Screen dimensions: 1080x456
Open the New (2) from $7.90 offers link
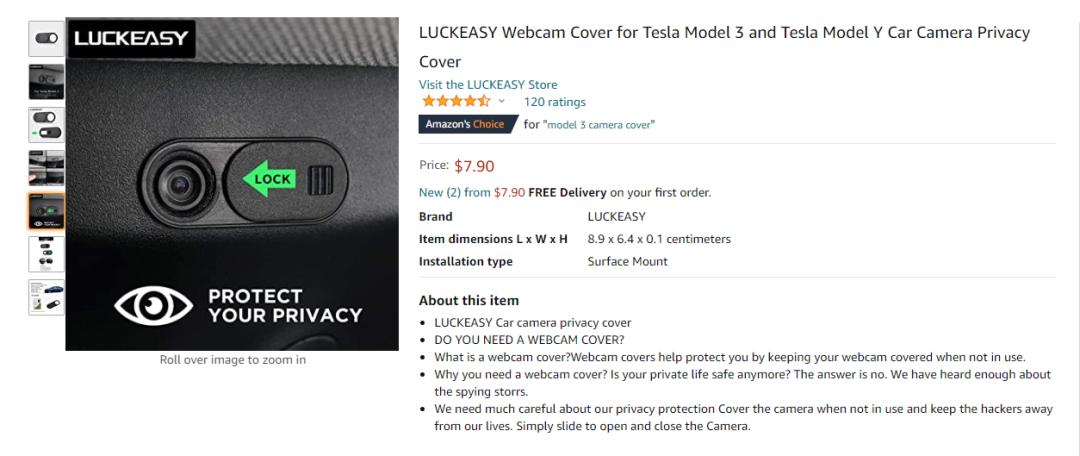(x=471, y=193)
